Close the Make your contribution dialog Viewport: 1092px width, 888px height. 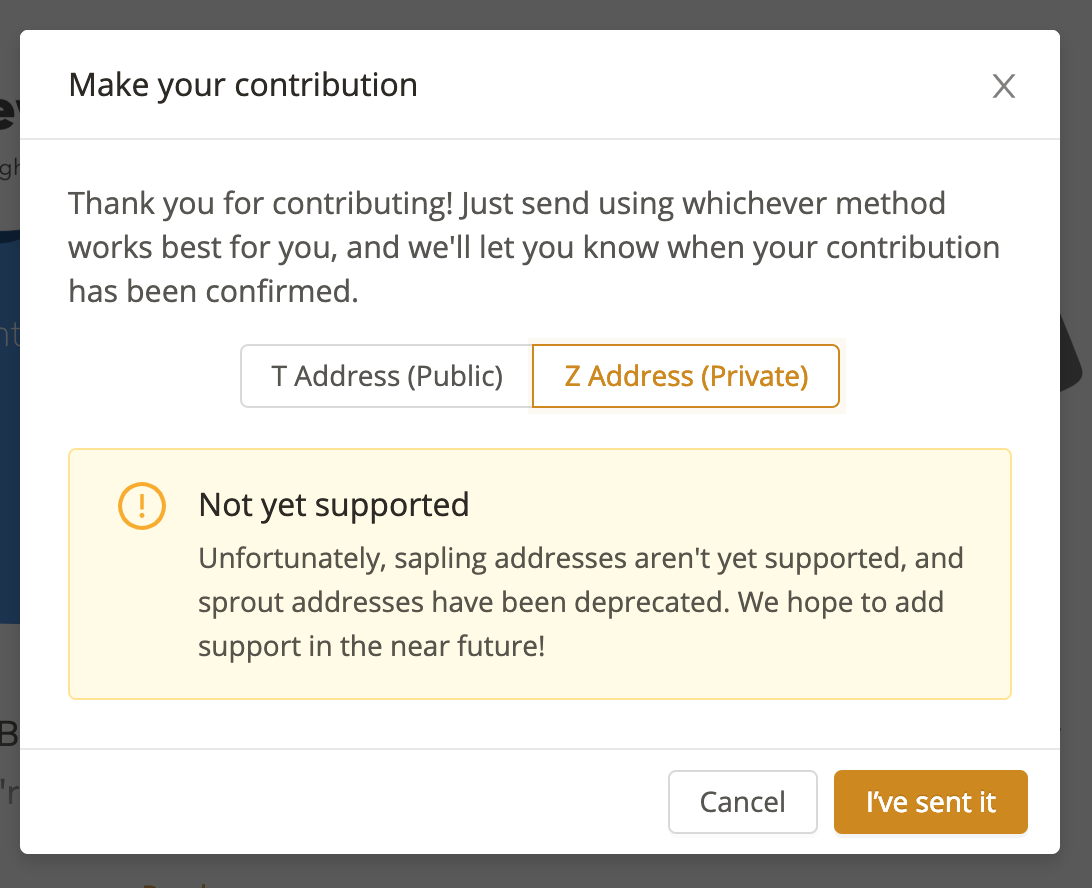coord(1003,86)
